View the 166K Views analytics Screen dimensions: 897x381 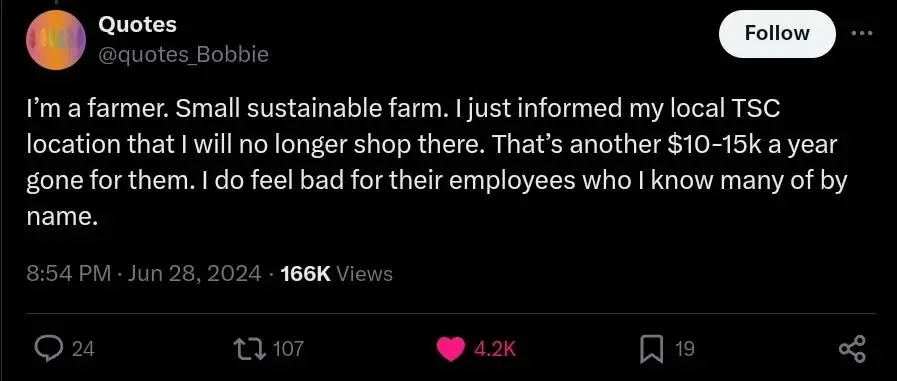point(337,273)
